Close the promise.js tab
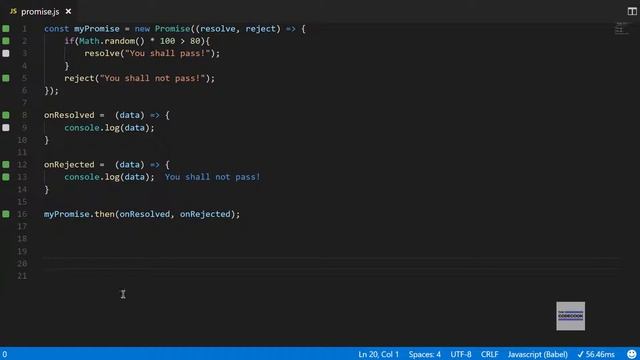Image resolution: width=640 pixels, height=360 pixels. coord(68,11)
